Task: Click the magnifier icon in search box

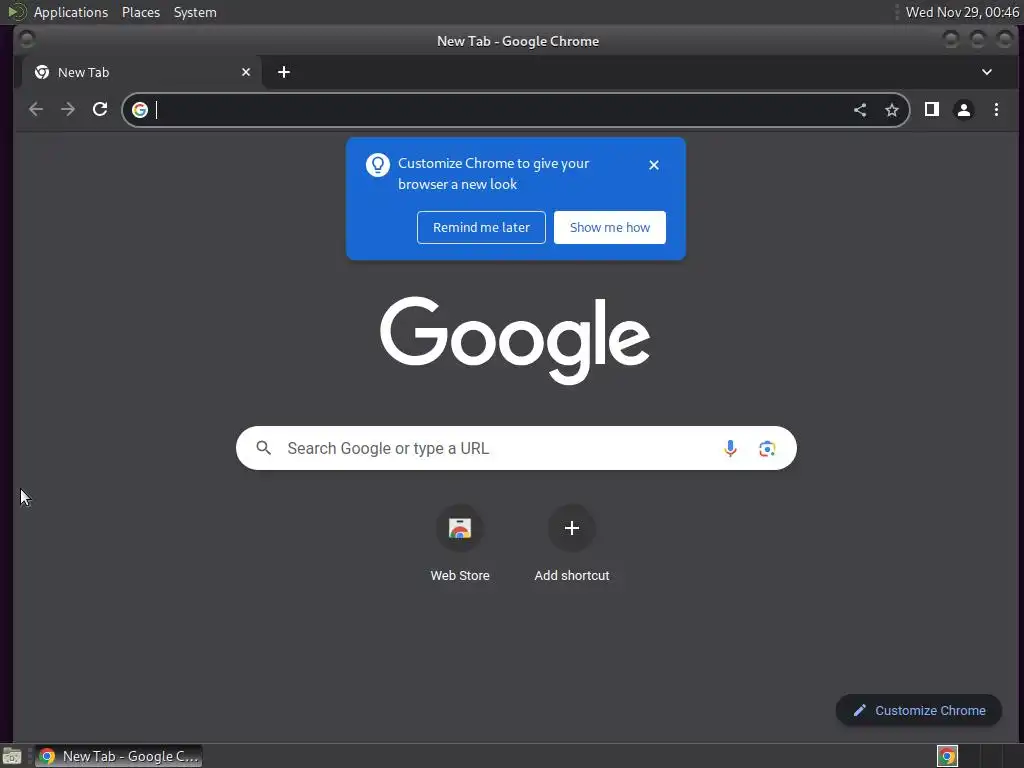Action: click(x=264, y=448)
